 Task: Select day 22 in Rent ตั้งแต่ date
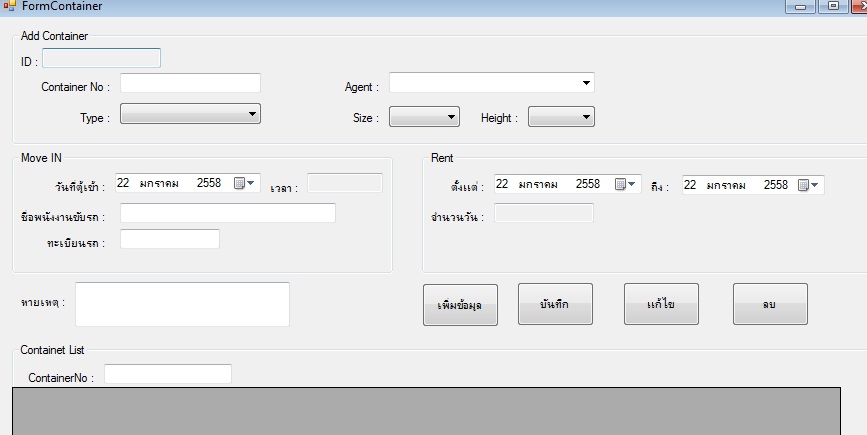(502, 184)
